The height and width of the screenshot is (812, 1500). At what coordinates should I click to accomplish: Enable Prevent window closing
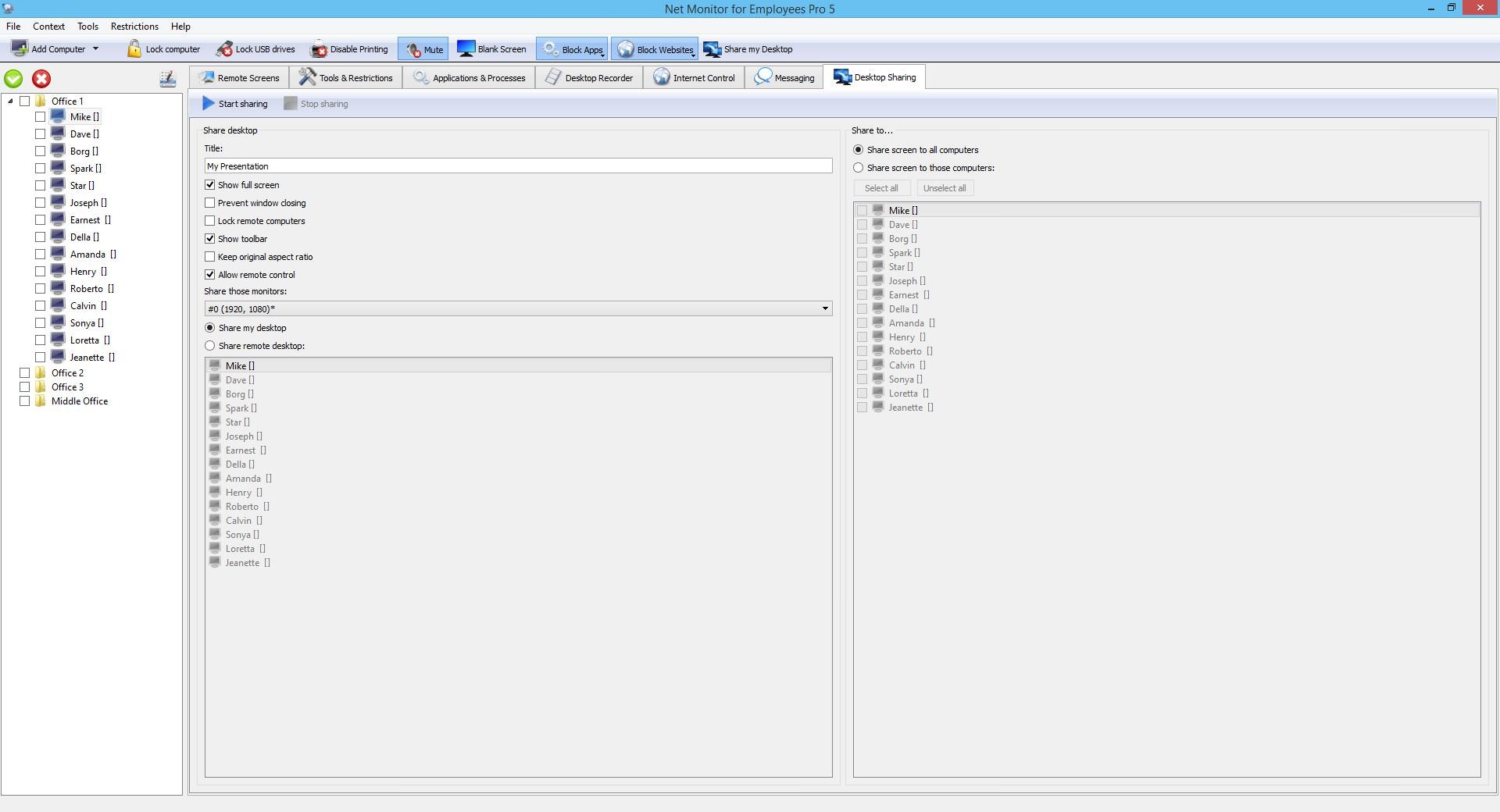(209, 203)
